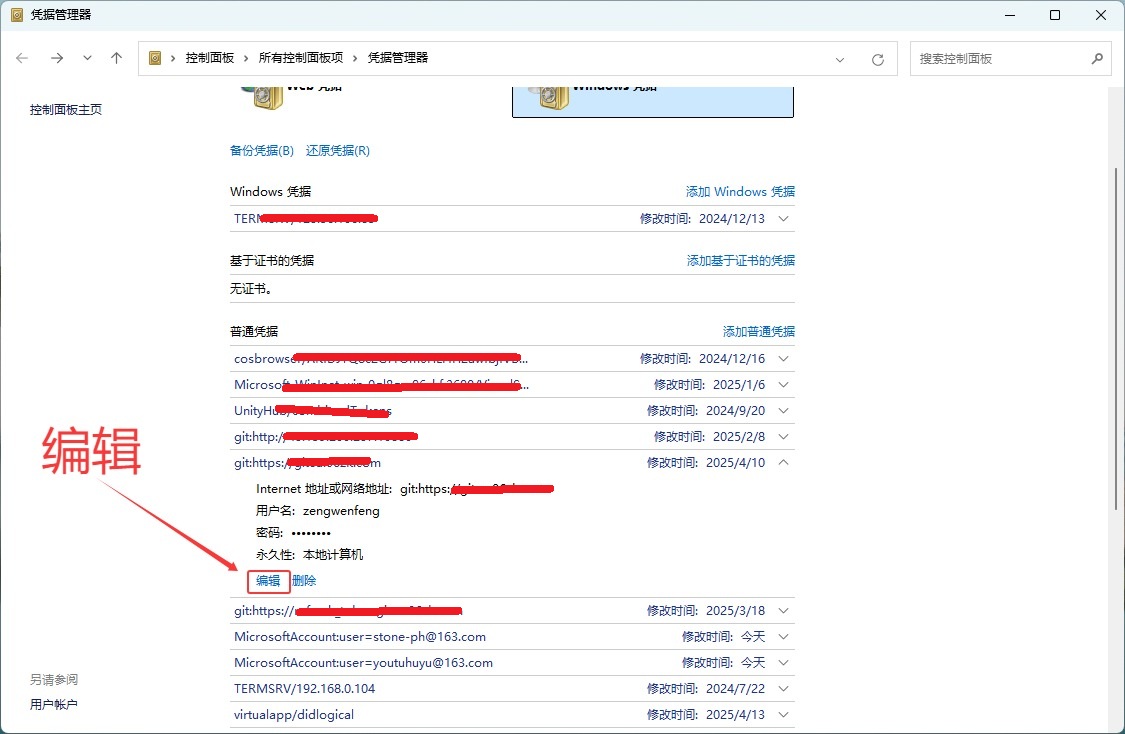Go forward with the navigation arrow

57,58
